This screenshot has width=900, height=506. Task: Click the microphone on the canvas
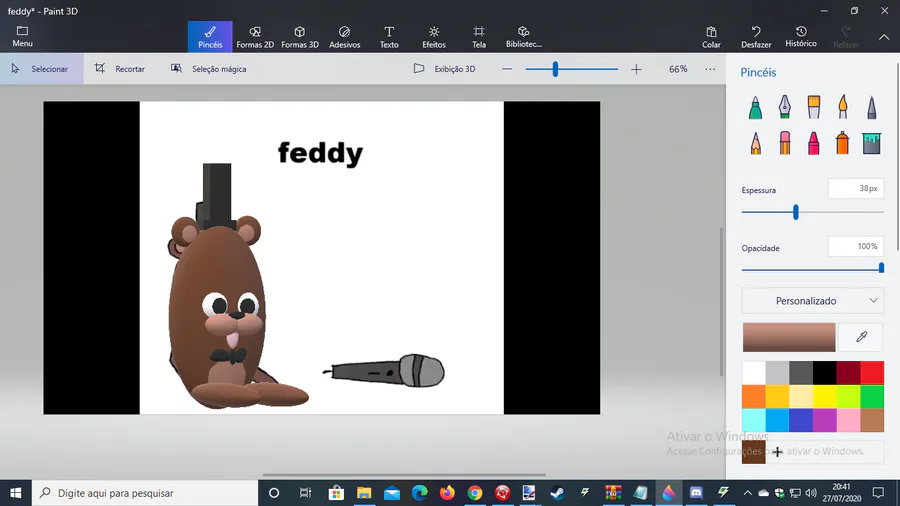pyautogui.click(x=384, y=371)
